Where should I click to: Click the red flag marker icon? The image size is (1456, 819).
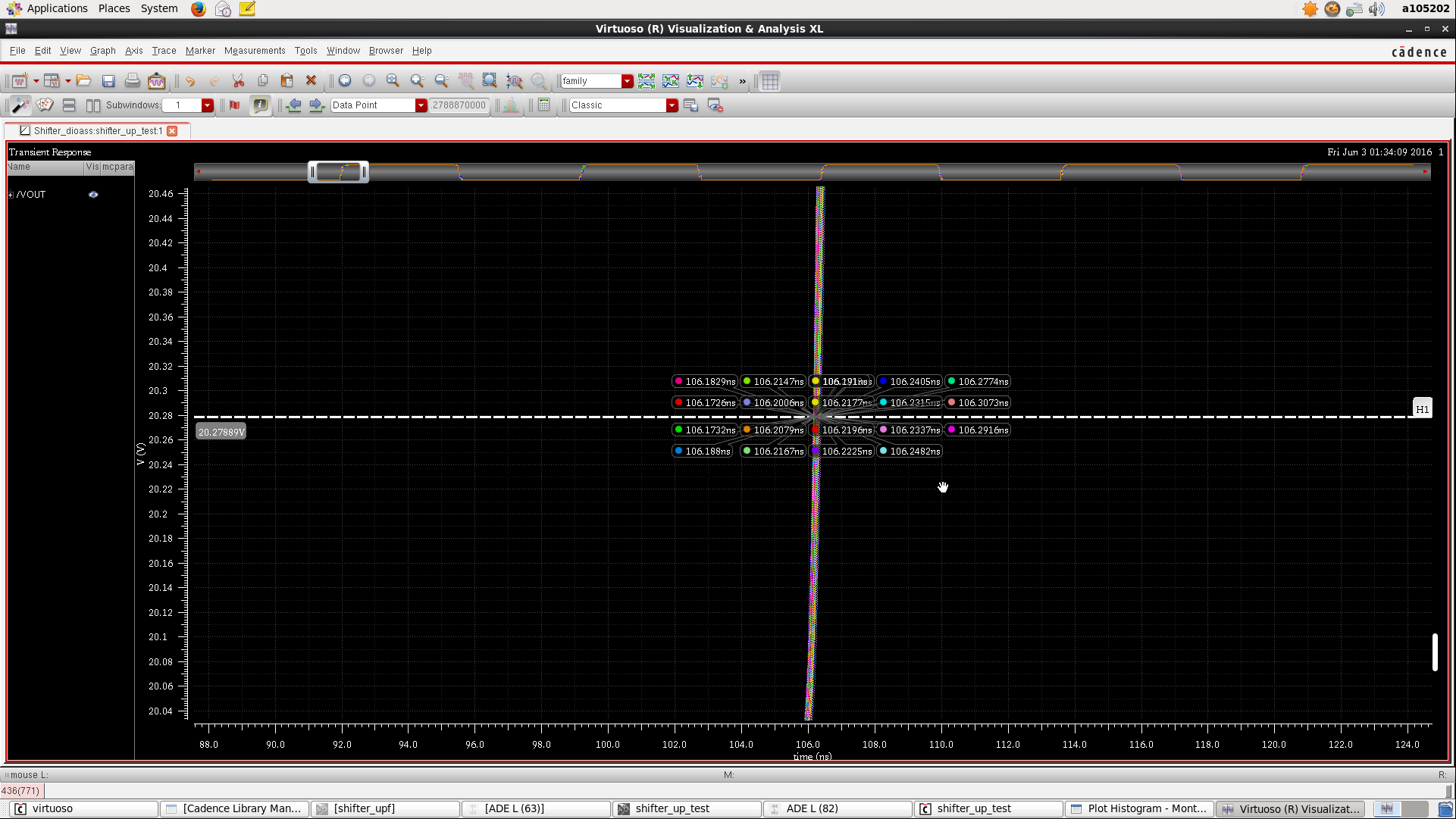tap(235, 105)
